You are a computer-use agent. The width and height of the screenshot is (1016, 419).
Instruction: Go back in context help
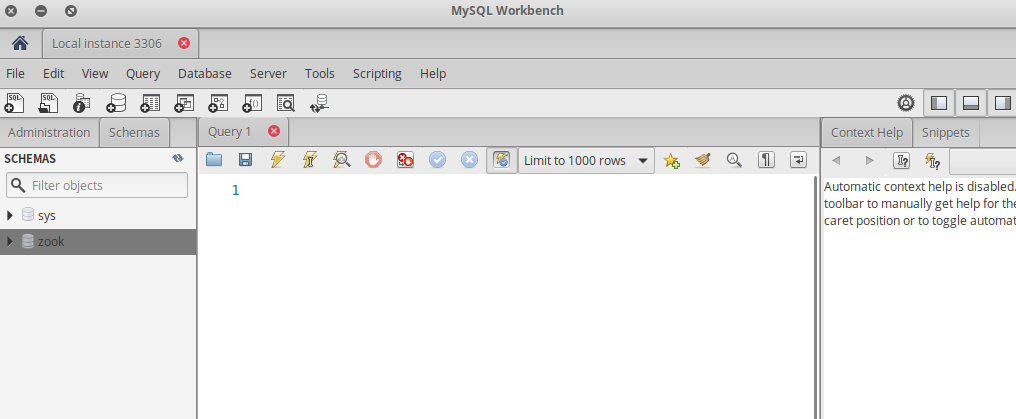click(x=836, y=160)
